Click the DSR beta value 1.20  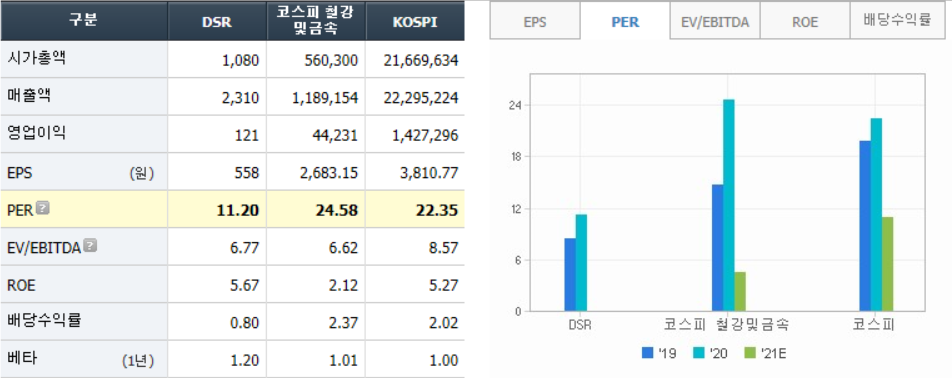coord(245,361)
